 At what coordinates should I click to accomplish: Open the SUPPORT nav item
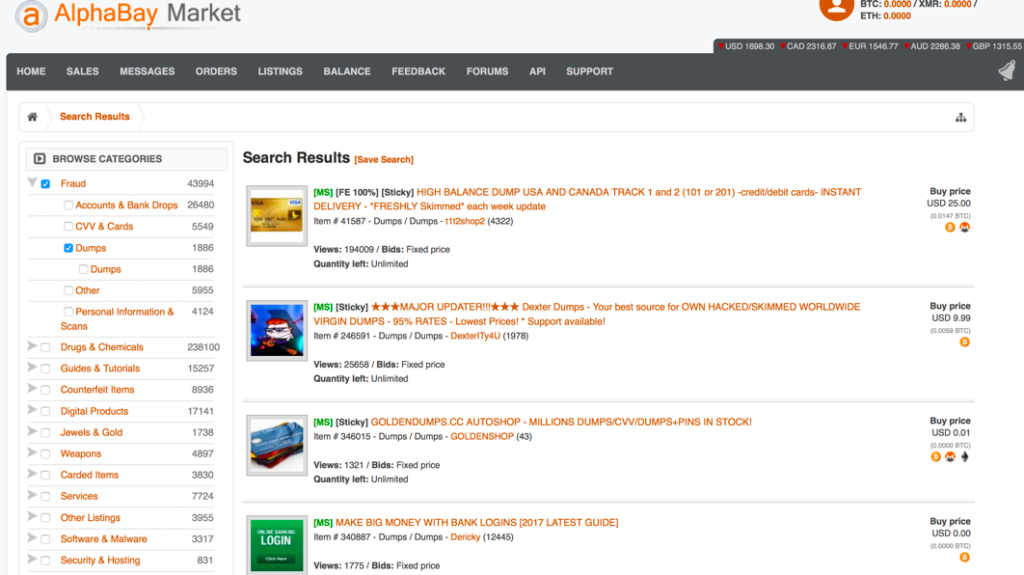tap(590, 71)
